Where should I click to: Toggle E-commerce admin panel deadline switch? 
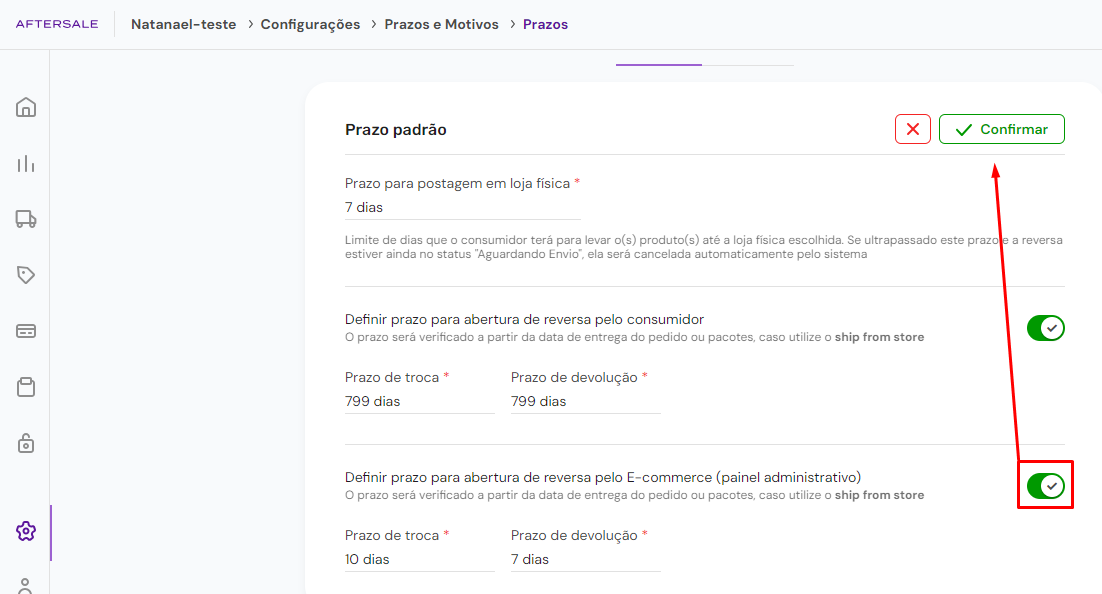point(1046,486)
